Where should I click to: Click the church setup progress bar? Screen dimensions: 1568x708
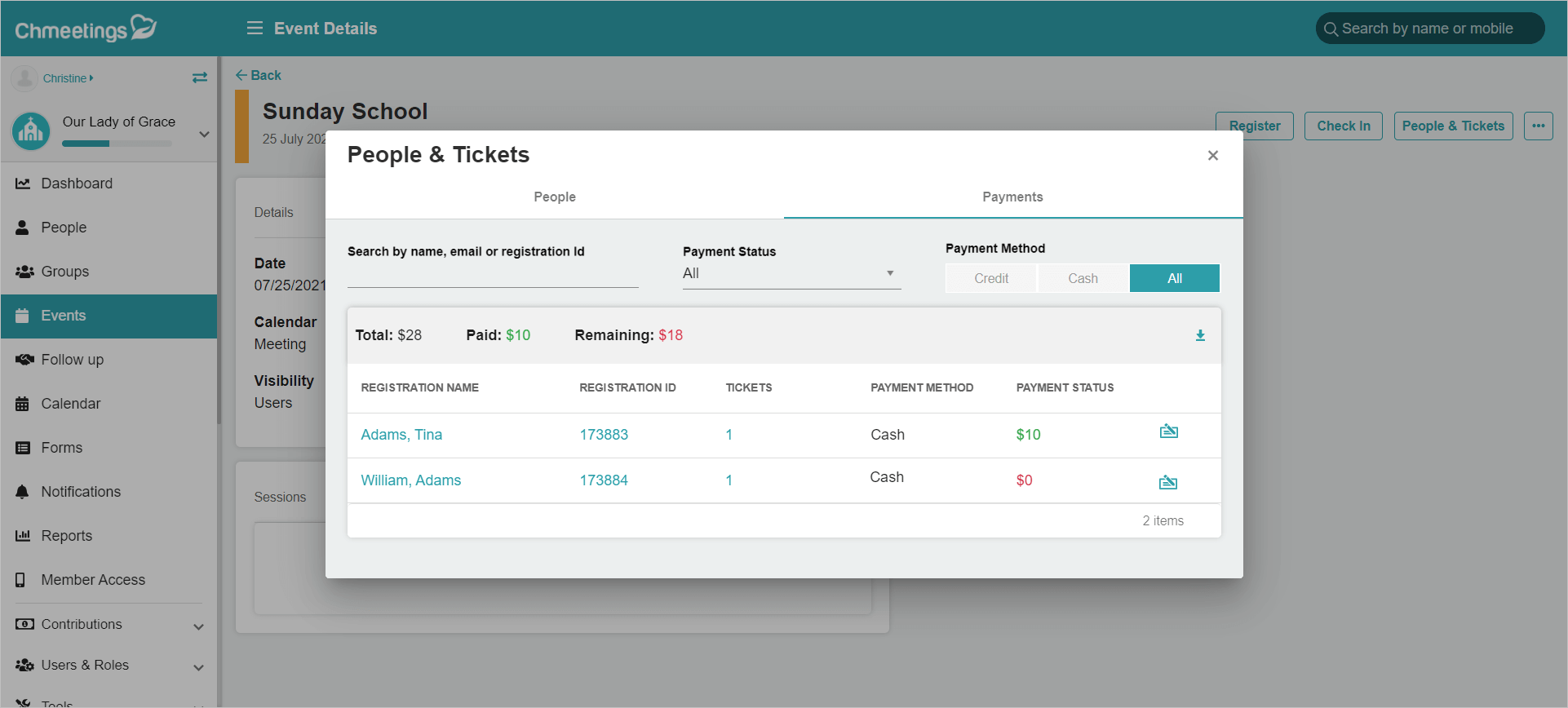[x=117, y=144]
